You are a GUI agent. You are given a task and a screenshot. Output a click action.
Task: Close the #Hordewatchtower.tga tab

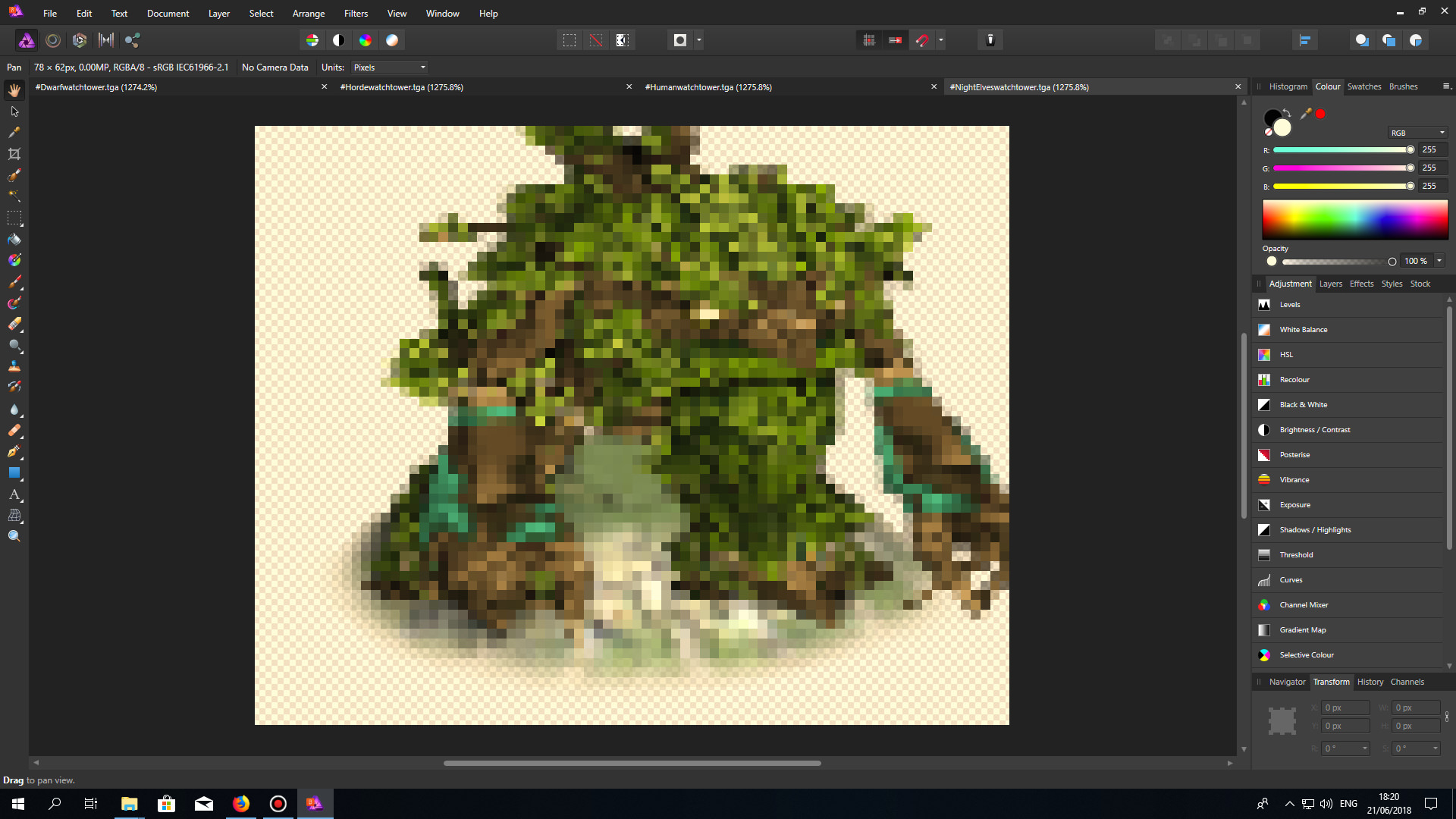point(629,87)
